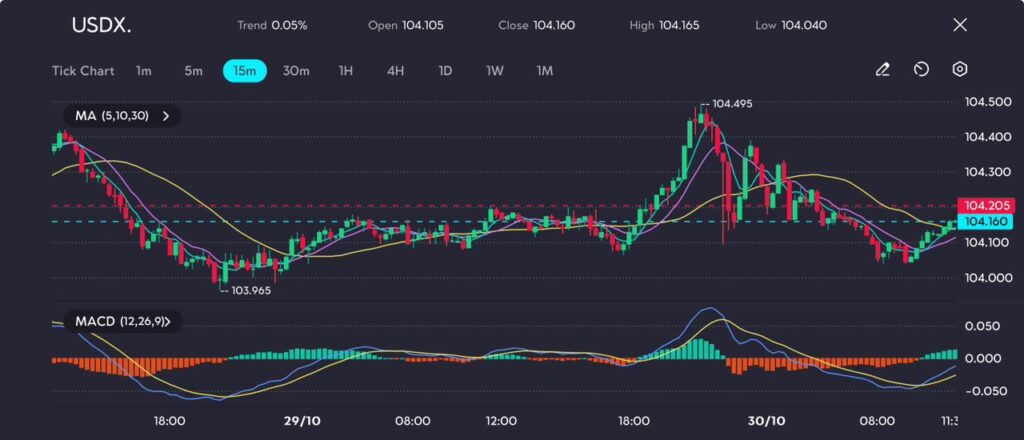1024x440 pixels.
Task: Click the active 15m timeframe pill
Action: click(x=244, y=71)
